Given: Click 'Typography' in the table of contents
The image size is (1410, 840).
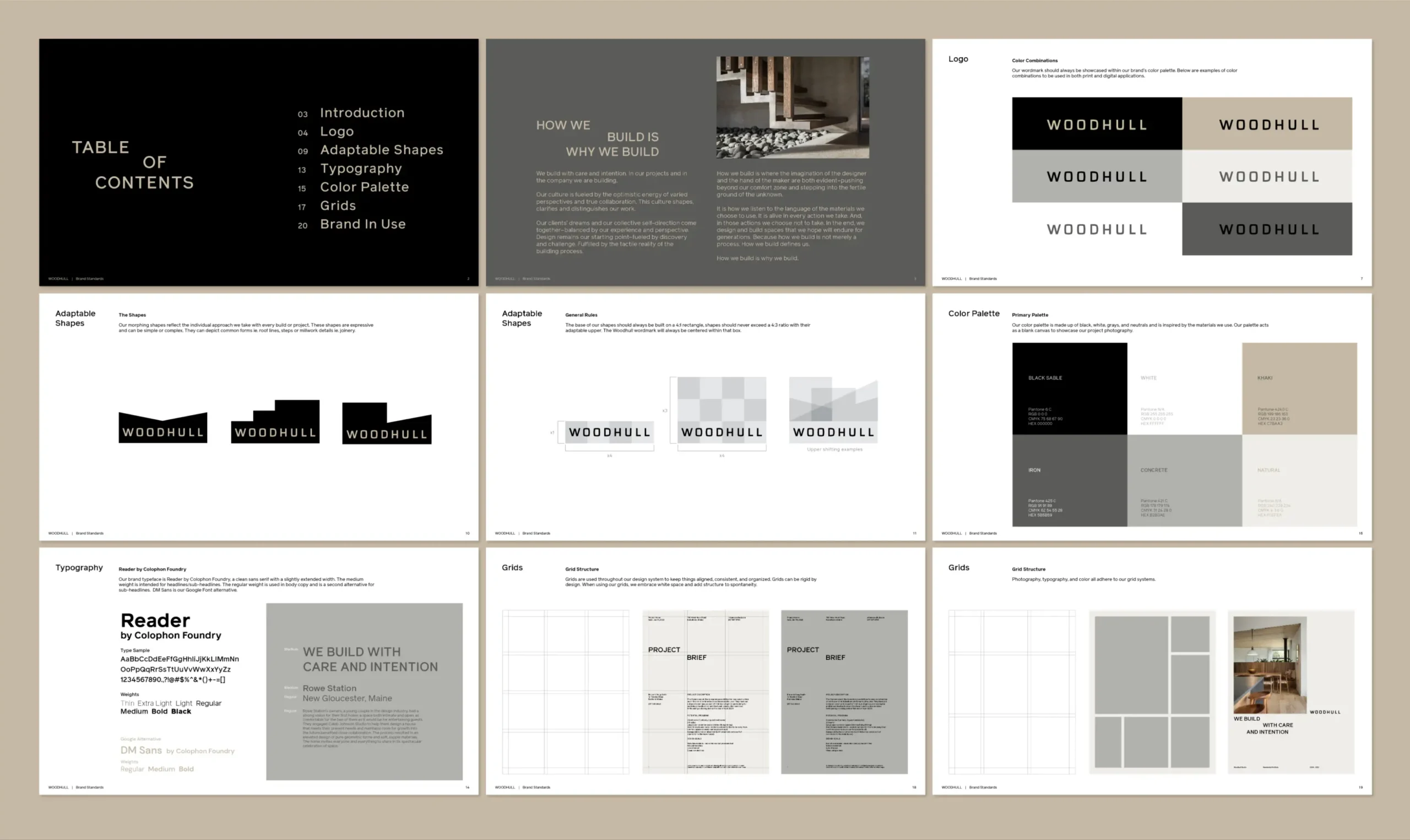Looking at the screenshot, I should pyautogui.click(x=361, y=169).
